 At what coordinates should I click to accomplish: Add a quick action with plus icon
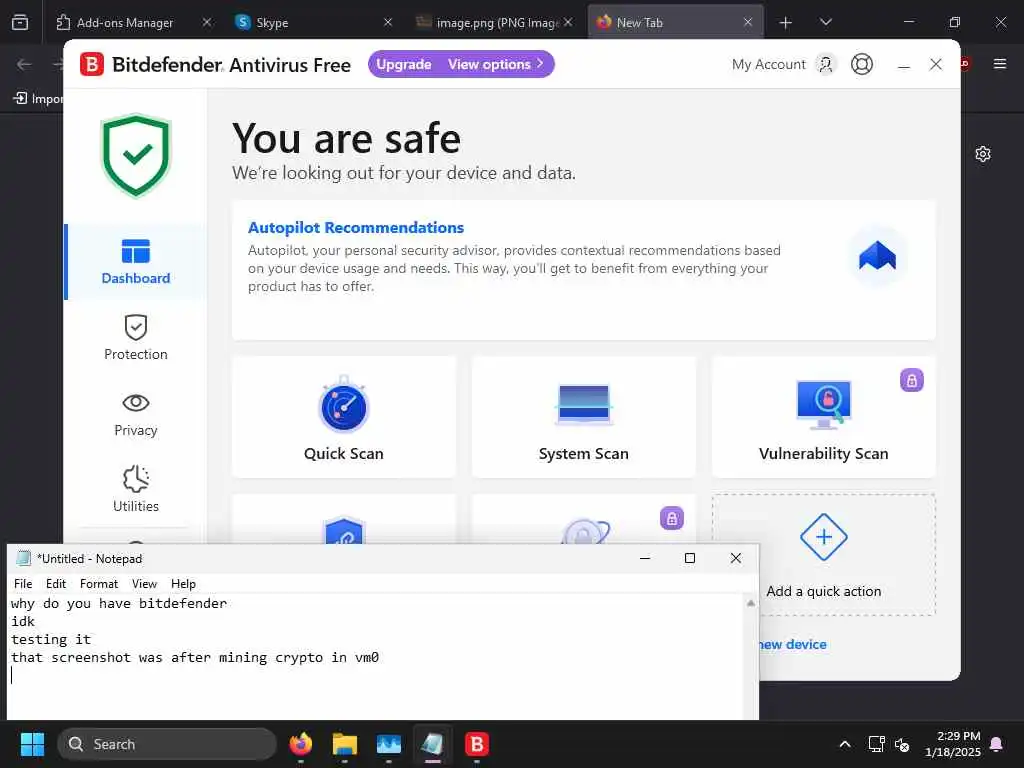pos(824,537)
